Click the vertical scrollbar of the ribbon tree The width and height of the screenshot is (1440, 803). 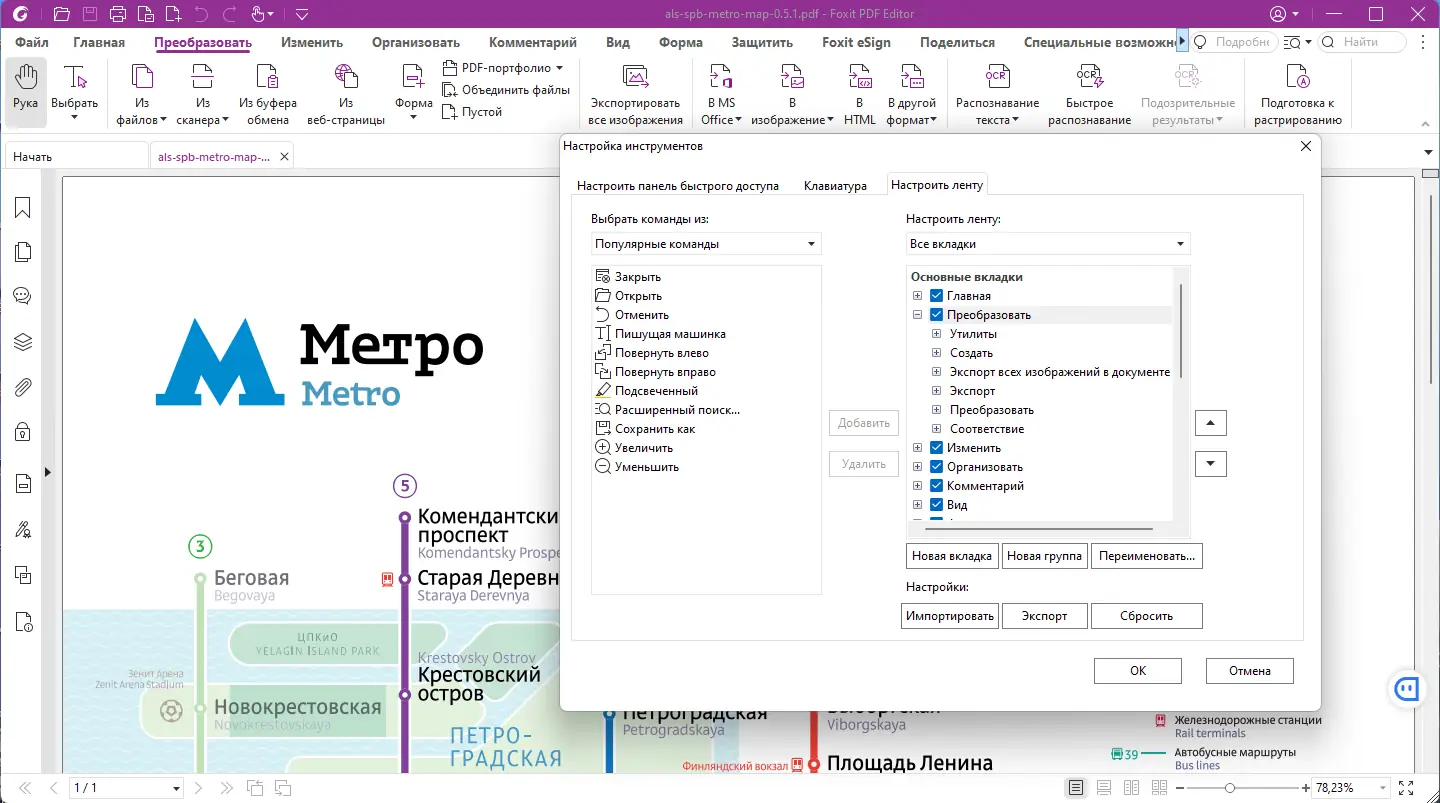coord(1181,330)
